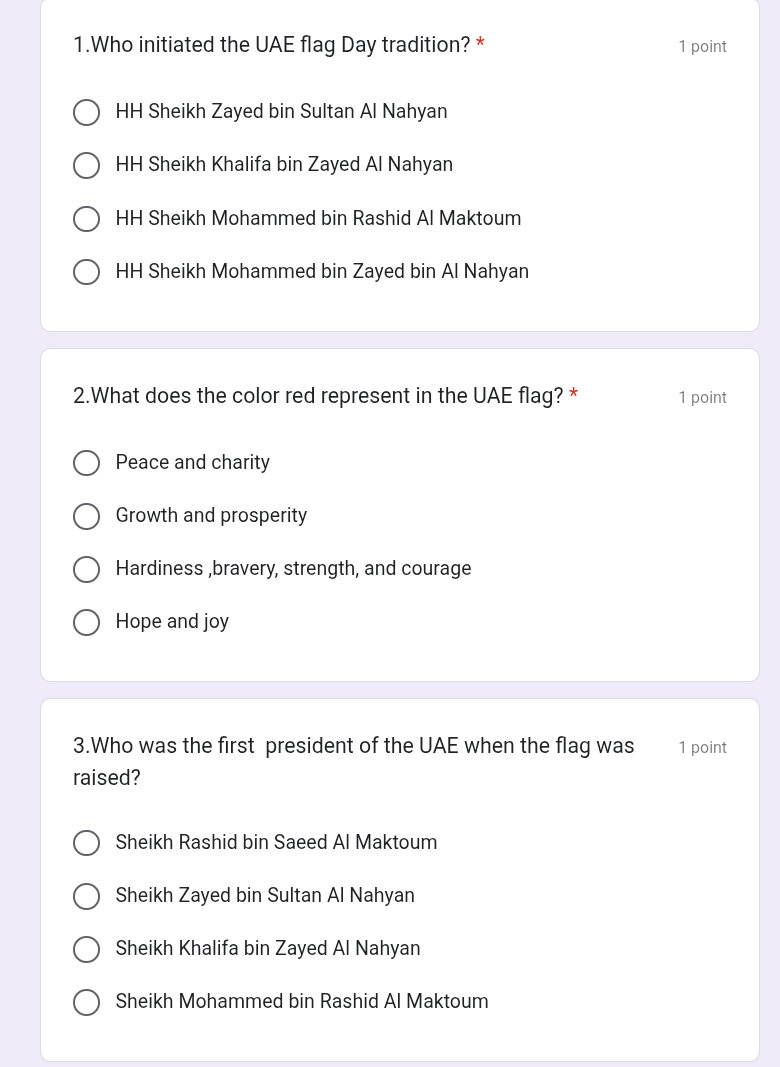Image resolution: width=780 pixels, height=1067 pixels.
Task: Pick the Hope and joy answer
Action: pos(86,622)
